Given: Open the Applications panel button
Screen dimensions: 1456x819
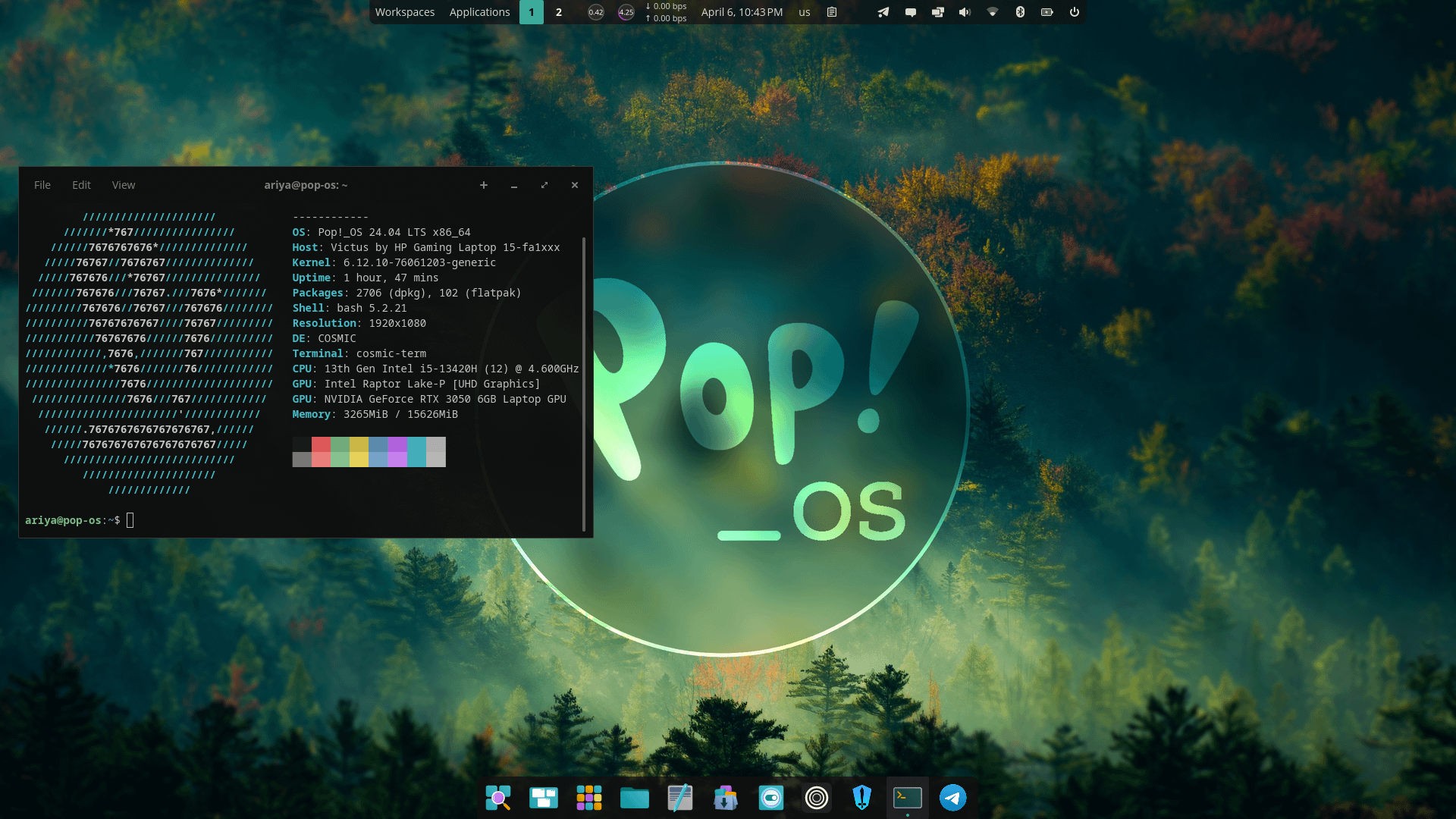Looking at the screenshot, I should click(479, 12).
